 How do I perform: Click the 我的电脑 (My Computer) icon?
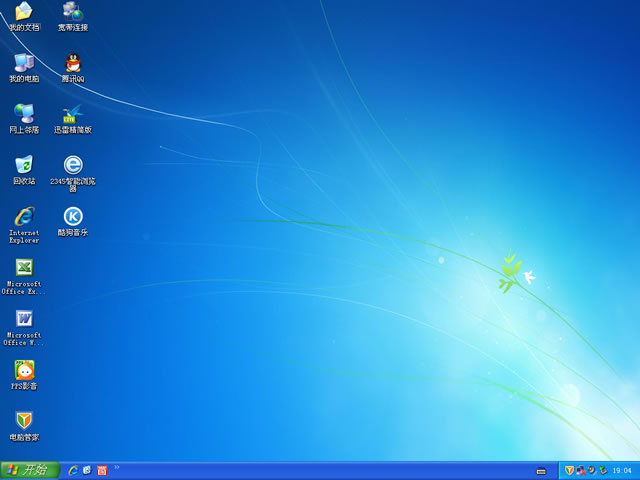pyautogui.click(x=24, y=63)
